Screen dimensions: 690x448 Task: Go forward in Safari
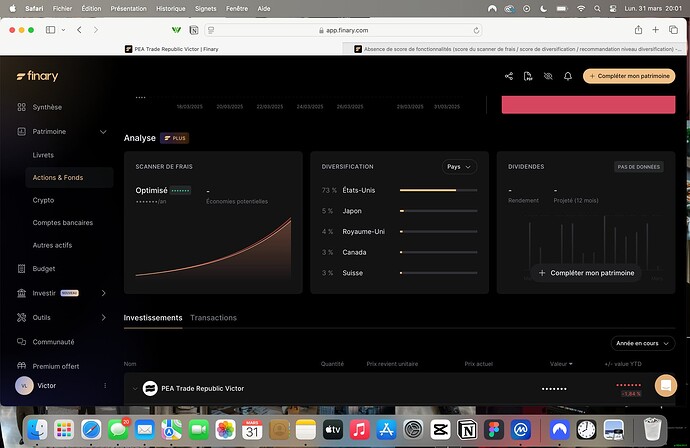point(95,30)
